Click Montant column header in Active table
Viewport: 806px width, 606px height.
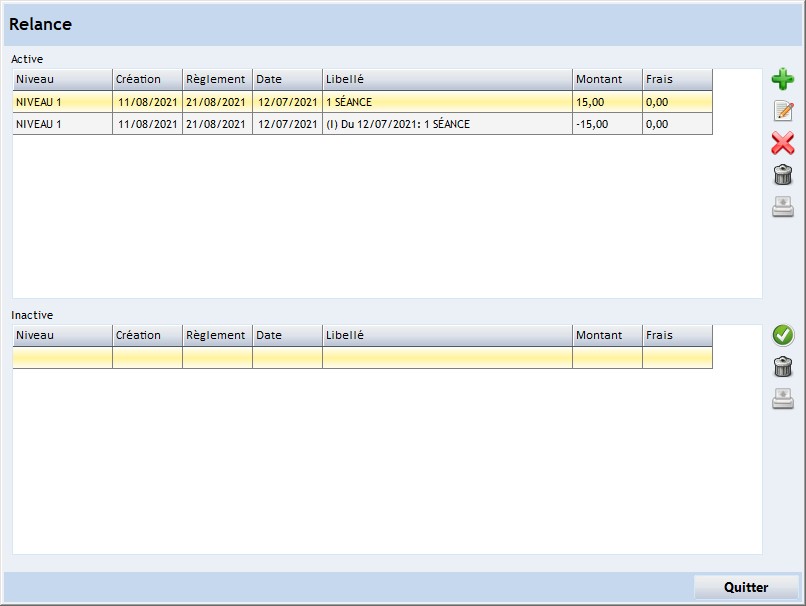click(x=607, y=79)
